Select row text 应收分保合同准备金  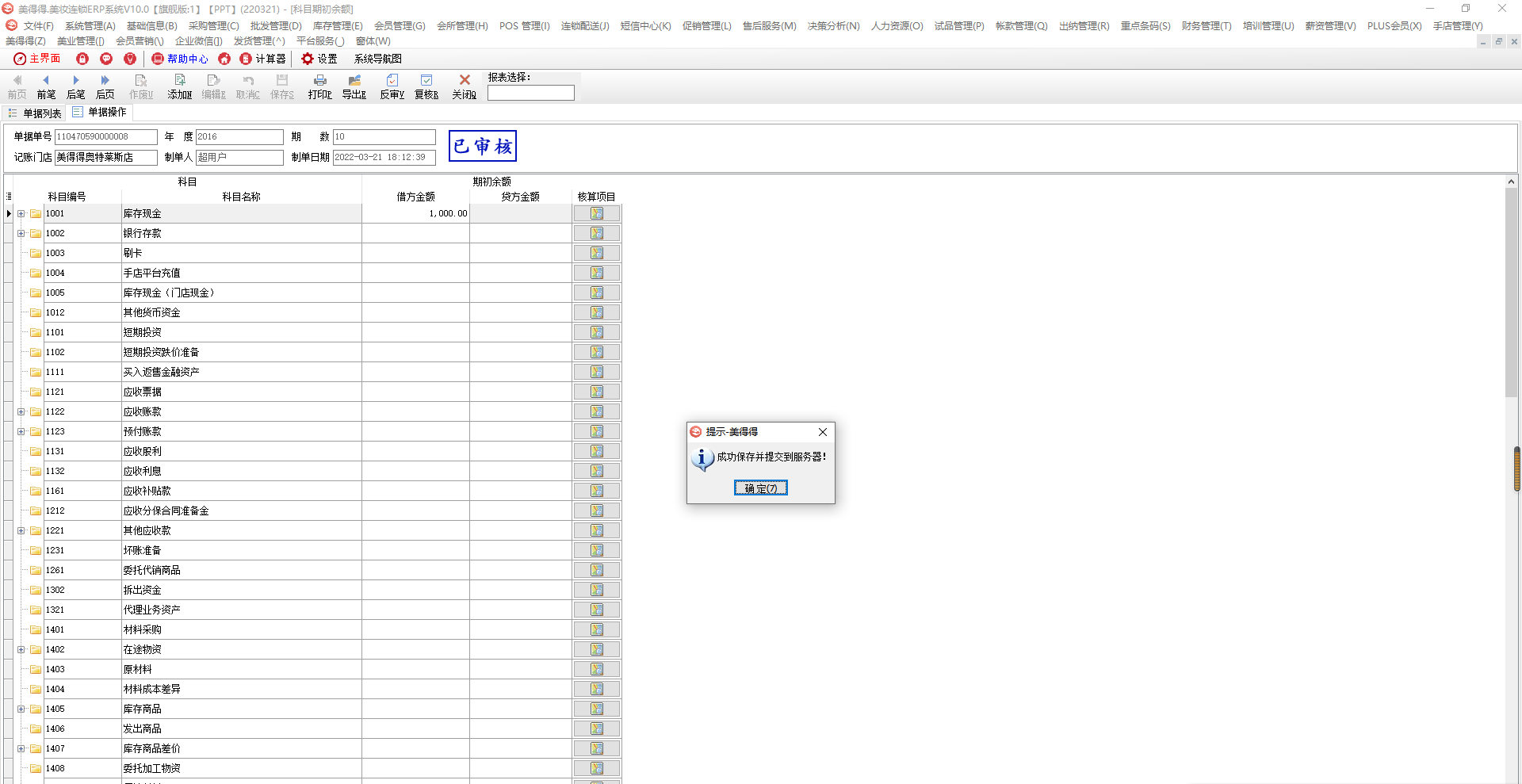166,511
